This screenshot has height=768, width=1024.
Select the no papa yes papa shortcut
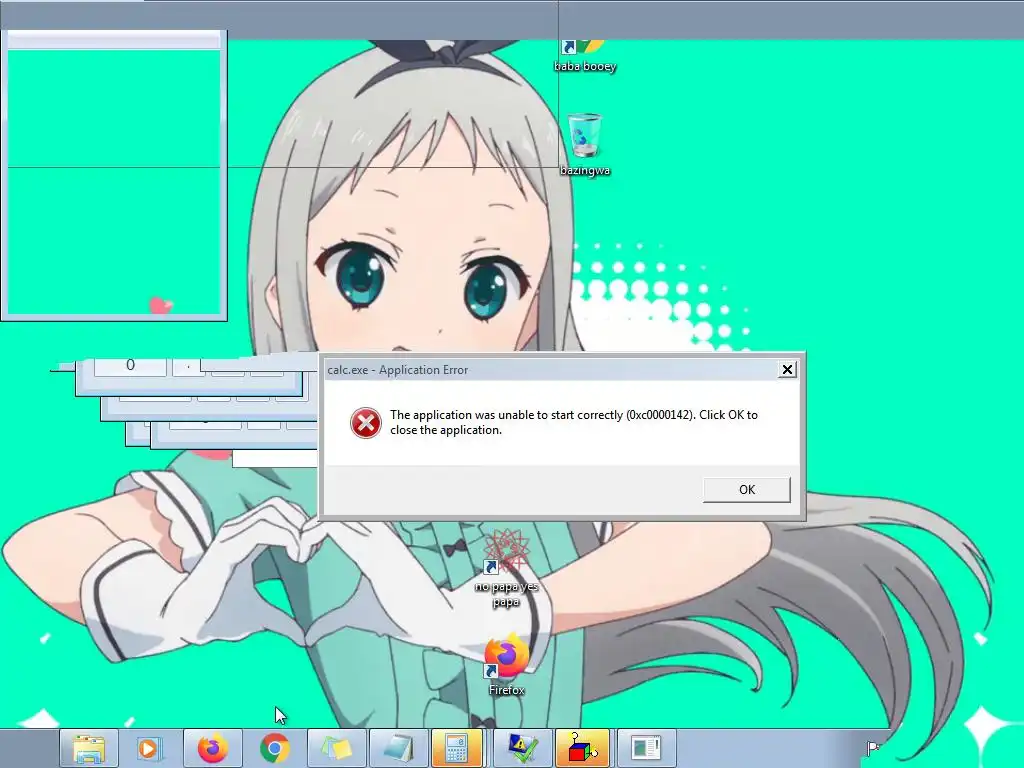[506, 569]
